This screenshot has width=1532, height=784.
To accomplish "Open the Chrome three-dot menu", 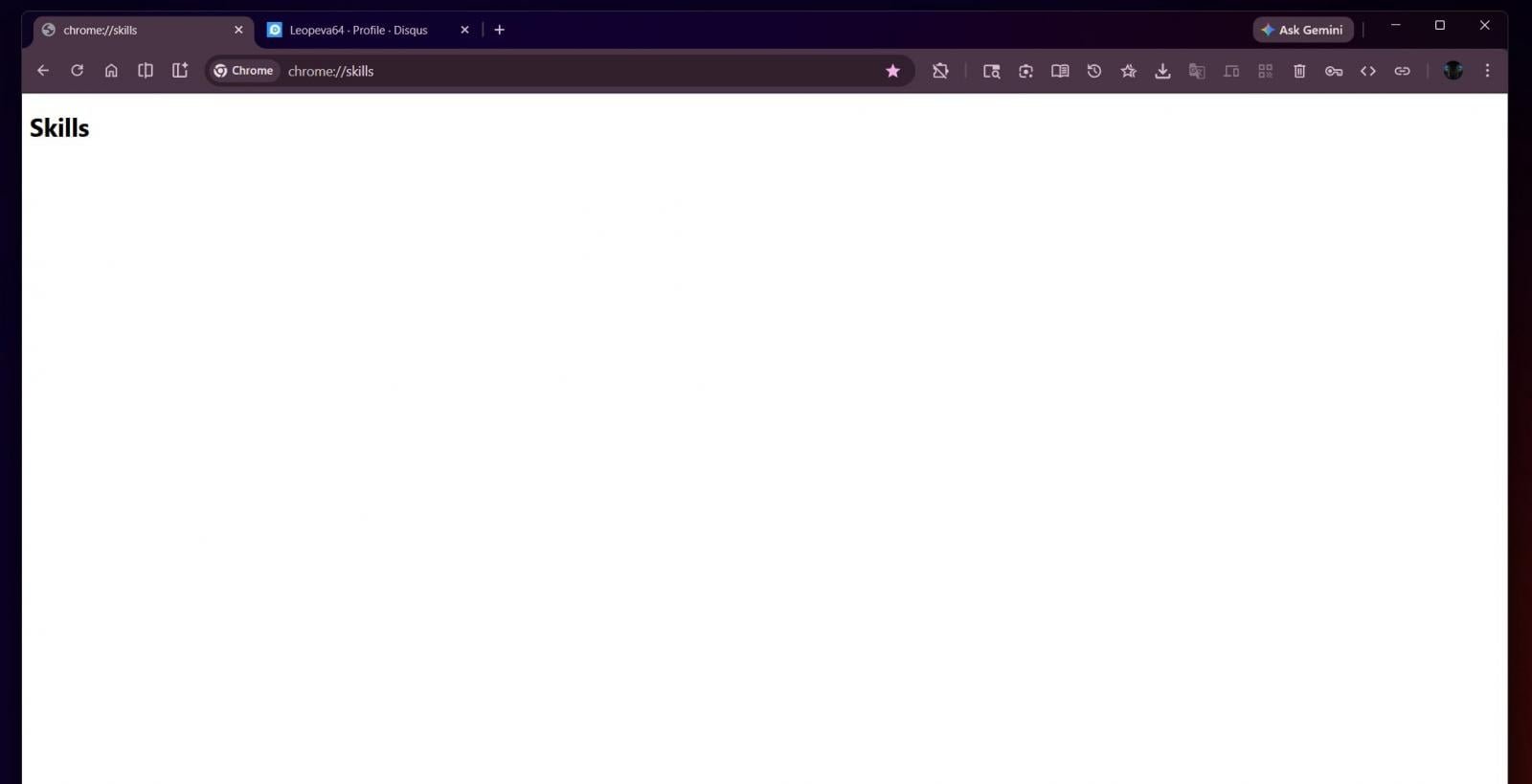I will [x=1487, y=71].
